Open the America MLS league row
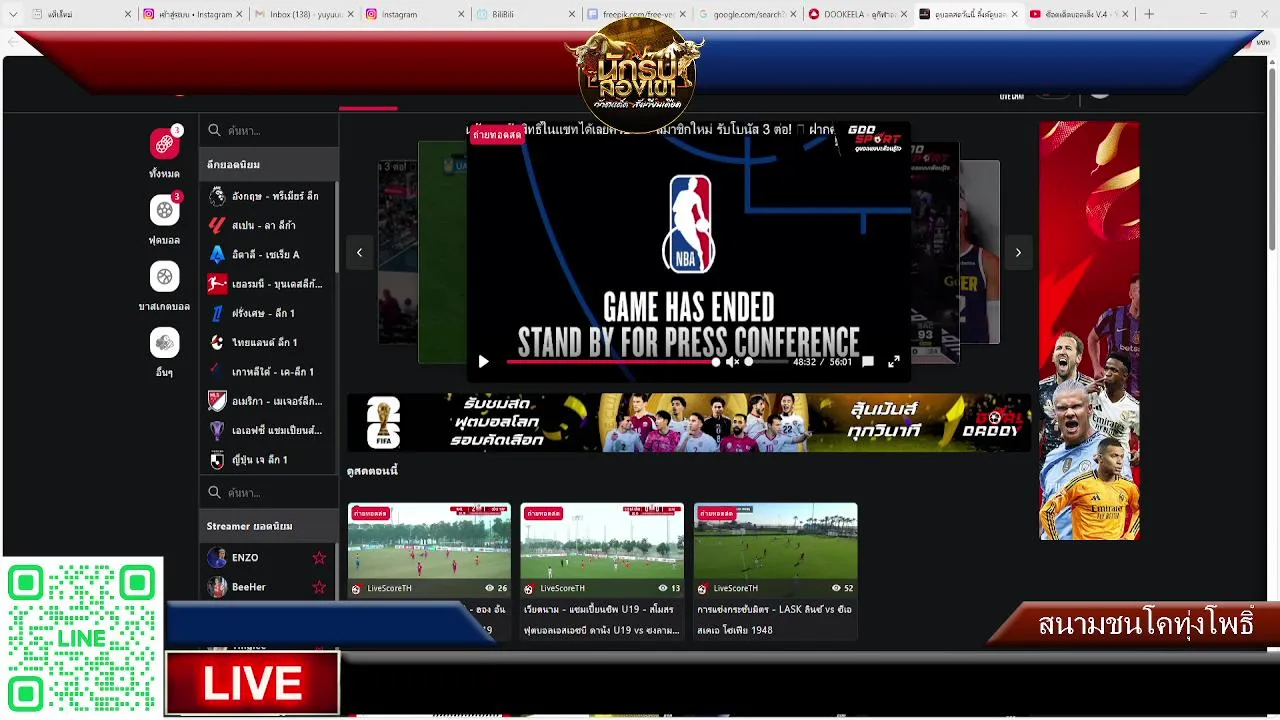This screenshot has height=720, width=1280. [268, 401]
